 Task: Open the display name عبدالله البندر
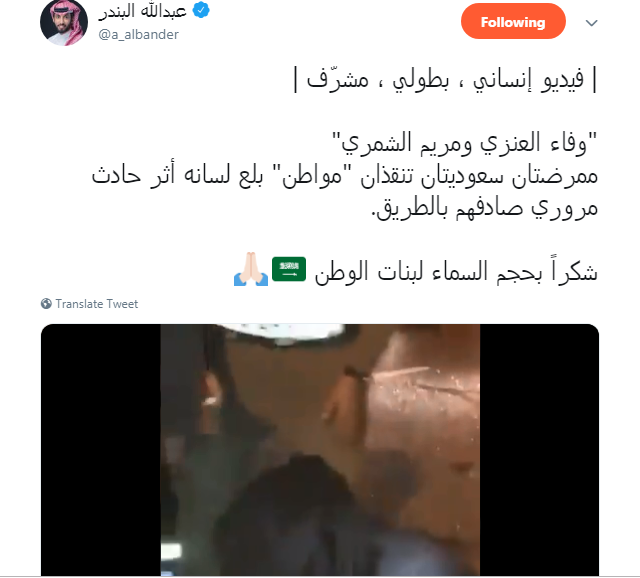[142, 11]
